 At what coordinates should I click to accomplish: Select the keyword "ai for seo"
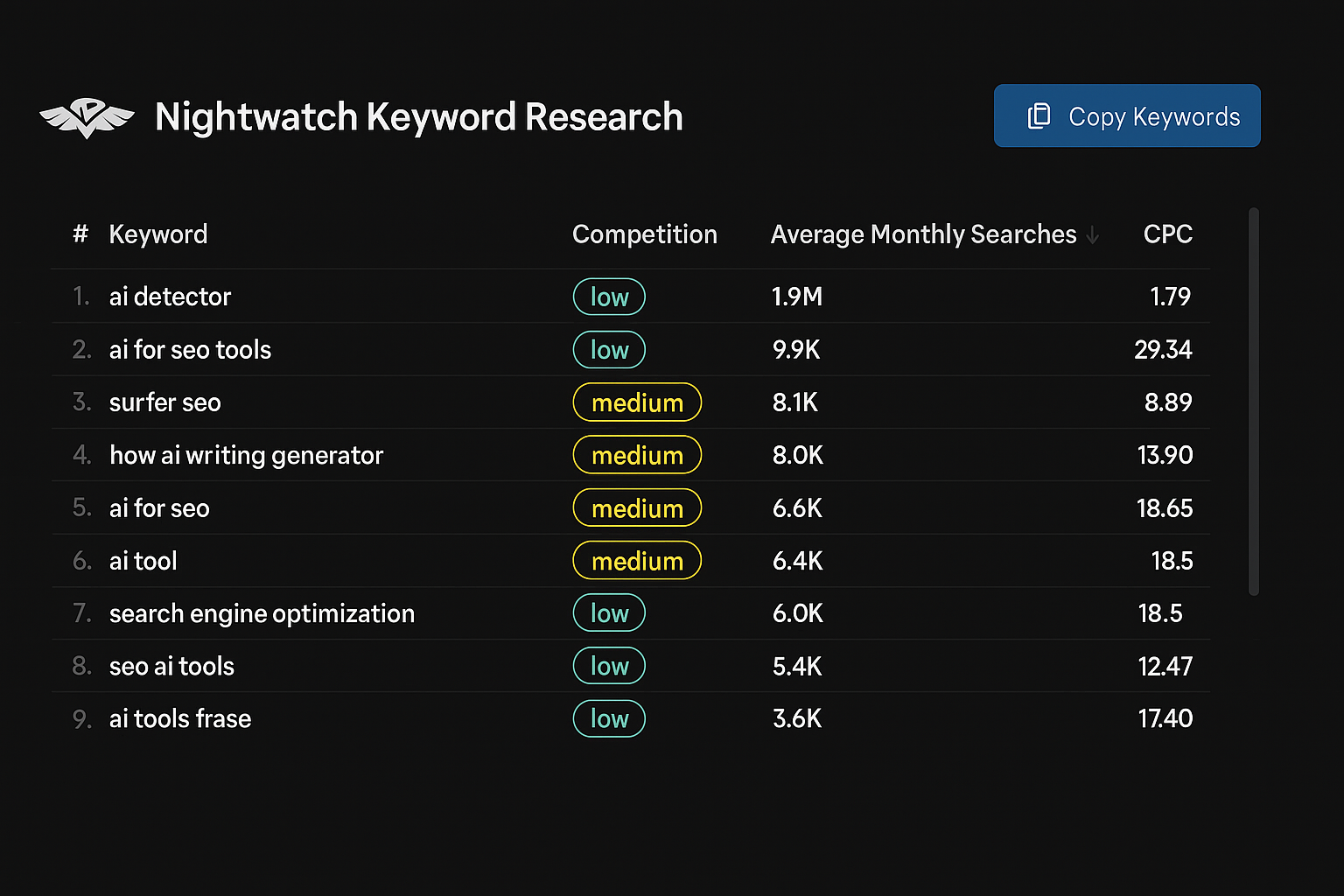(x=159, y=508)
